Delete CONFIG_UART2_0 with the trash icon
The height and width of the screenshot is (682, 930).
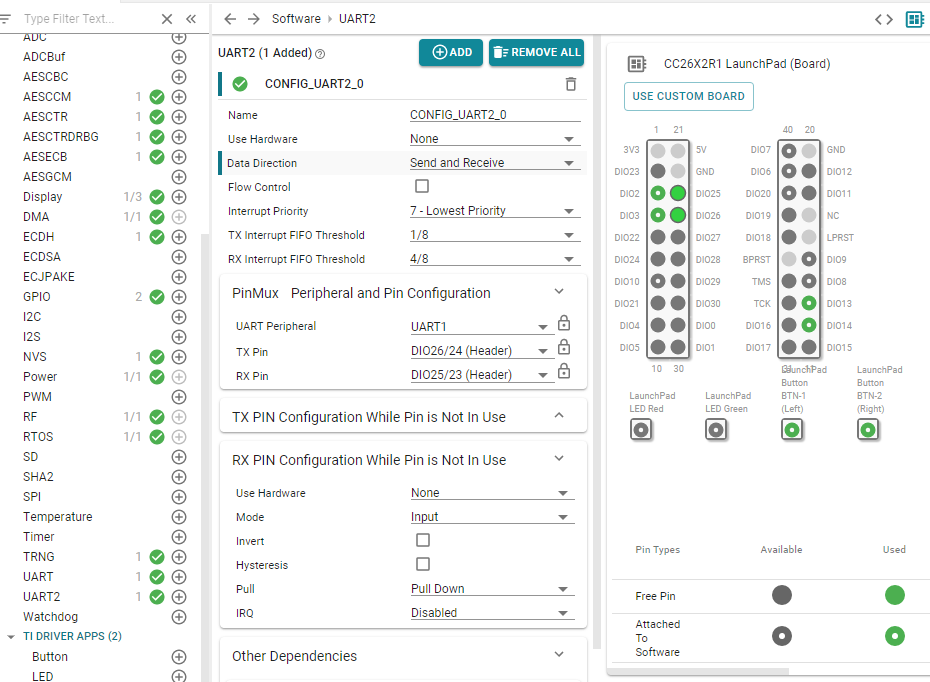pyautogui.click(x=571, y=84)
